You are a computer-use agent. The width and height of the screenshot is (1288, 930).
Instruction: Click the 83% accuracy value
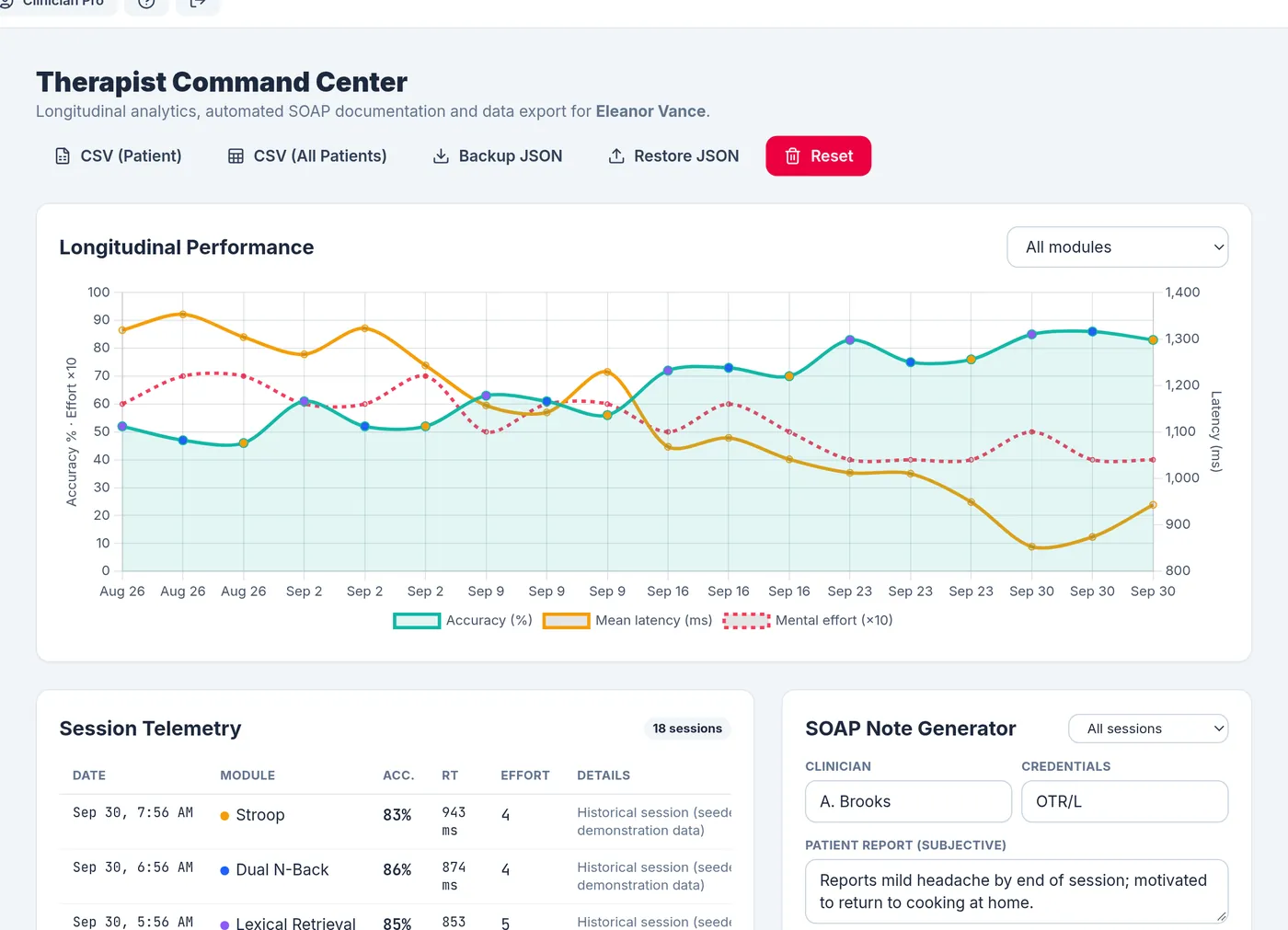[397, 815]
